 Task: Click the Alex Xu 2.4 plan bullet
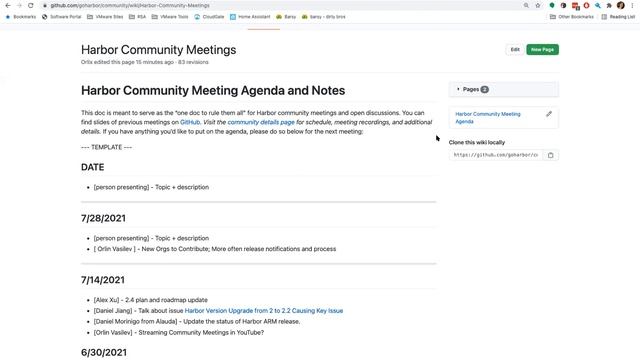[151, 300]
